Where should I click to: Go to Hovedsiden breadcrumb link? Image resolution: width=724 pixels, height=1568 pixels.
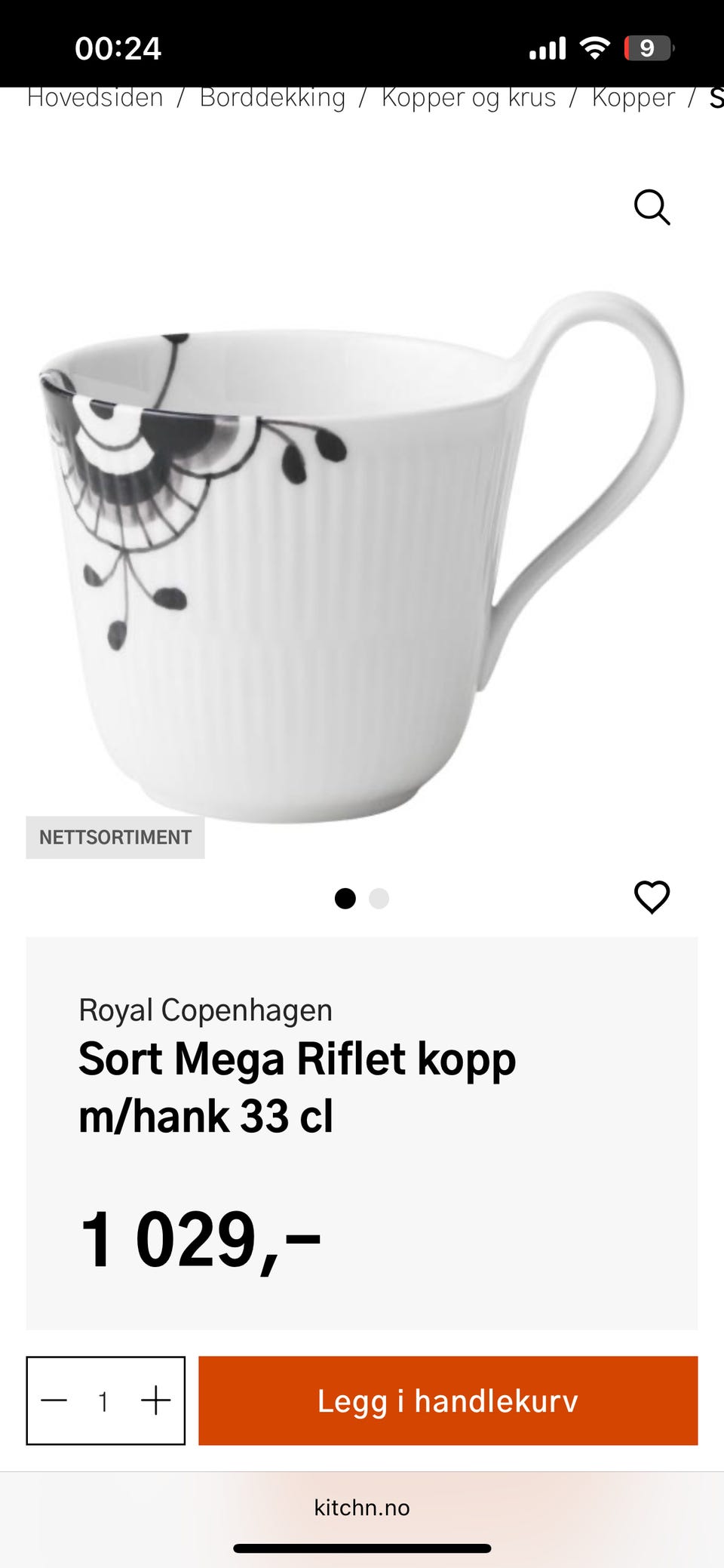pos(95,98)
